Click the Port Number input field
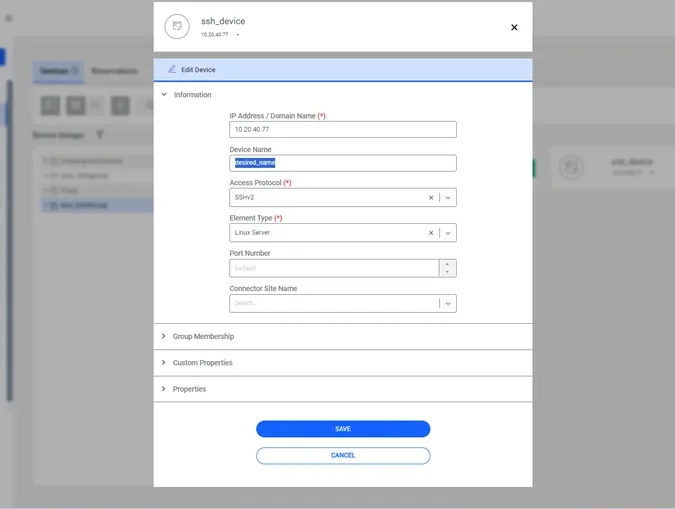The height and width of the screenshot is (509, 675). point(334,268)
